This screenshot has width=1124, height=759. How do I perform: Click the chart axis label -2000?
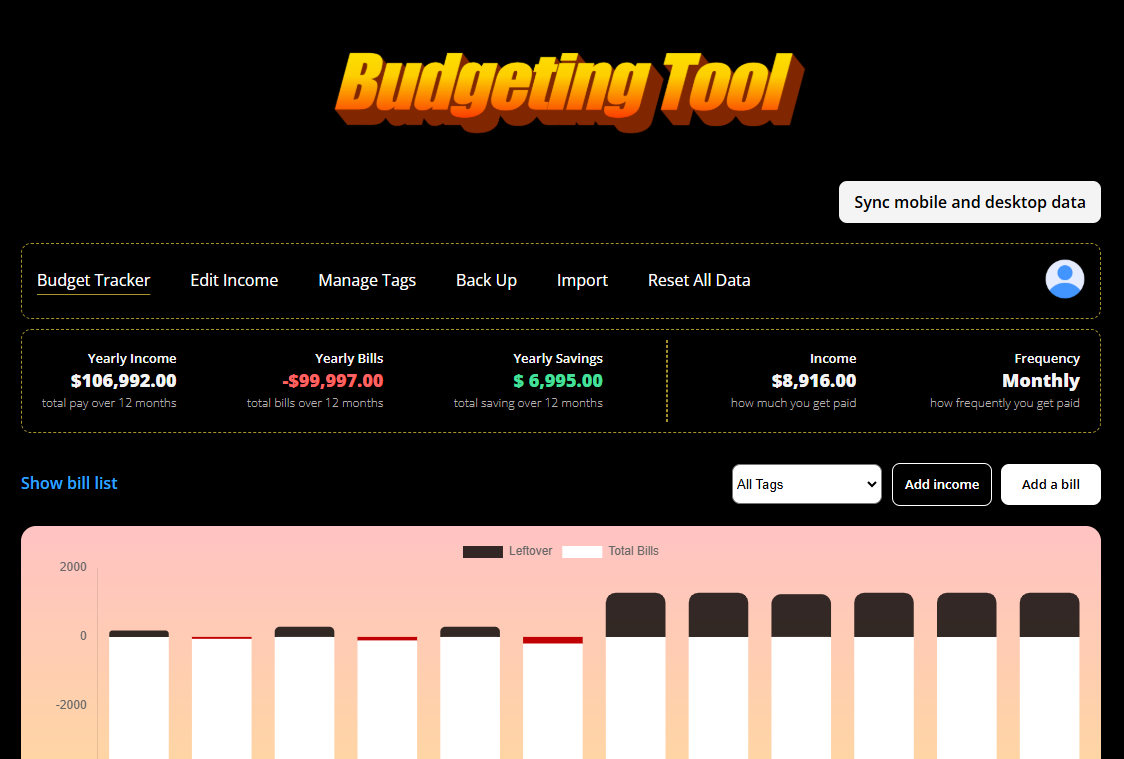coord(71,705)
